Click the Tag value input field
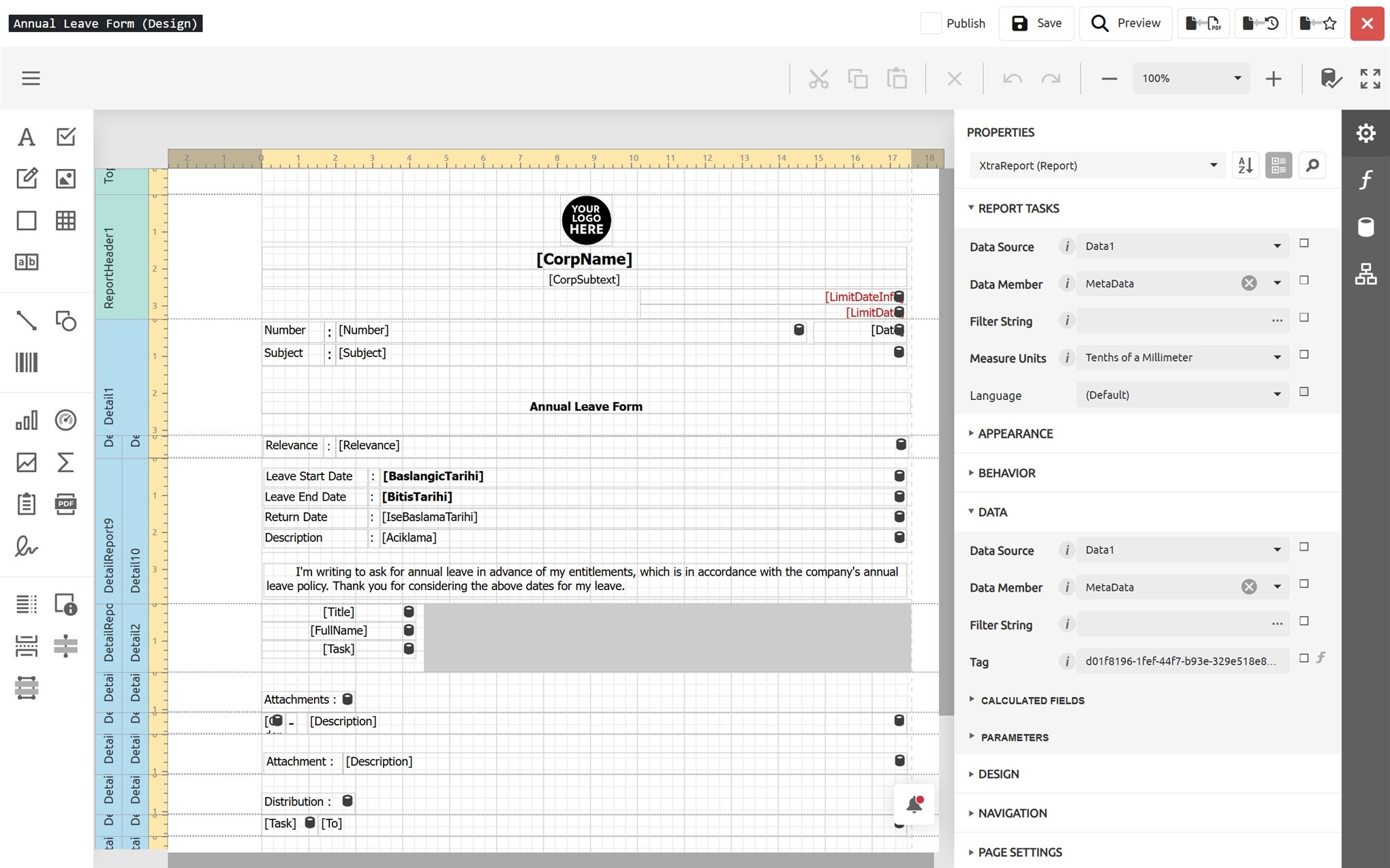Viewport: 1390px width, 868px height. [1183, 662]
